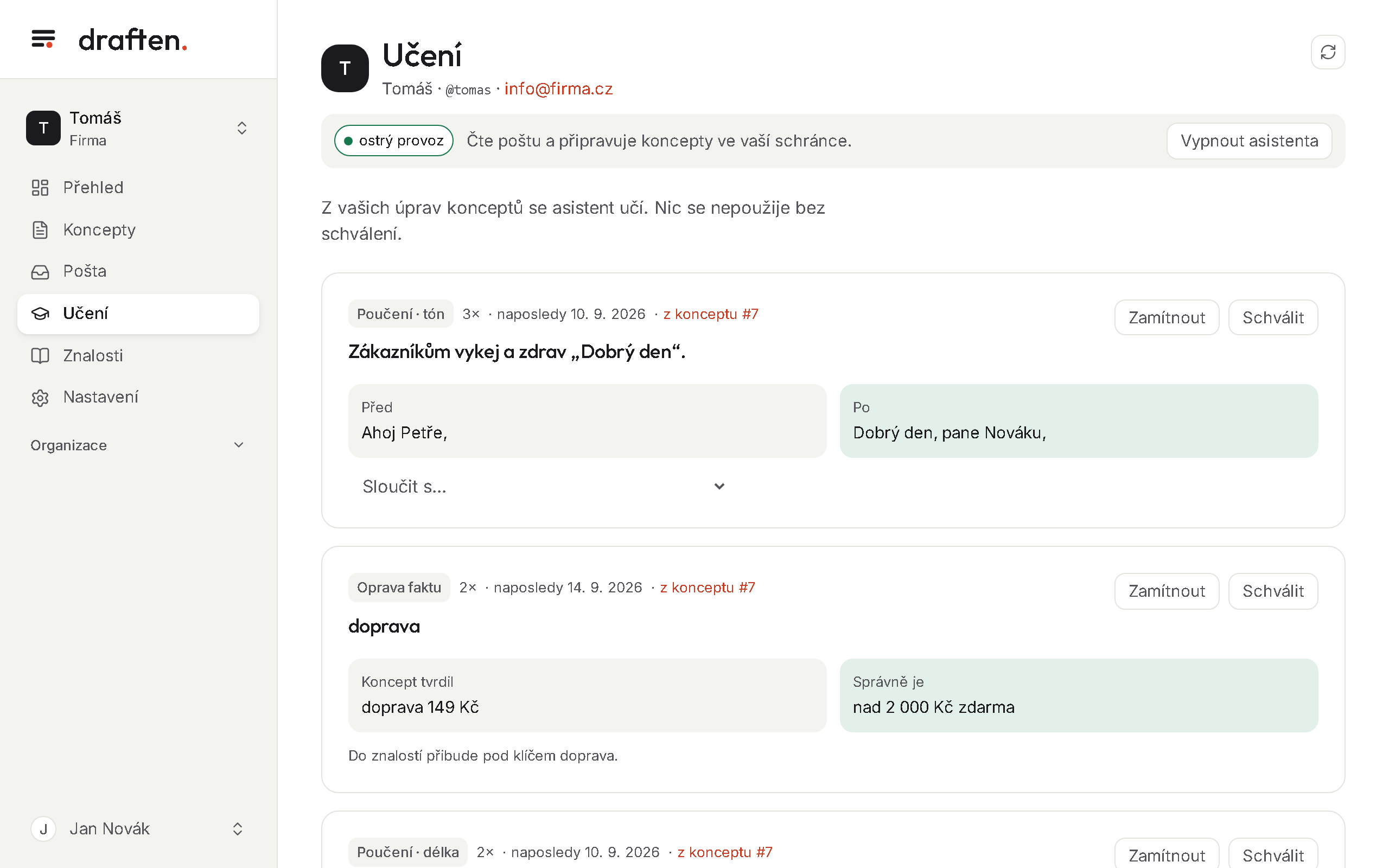The height and width of the screenshot is (868, 1389).
Task: Click the Koncept tvrdil box "doprava 149 Kč"
Action: 587,695
